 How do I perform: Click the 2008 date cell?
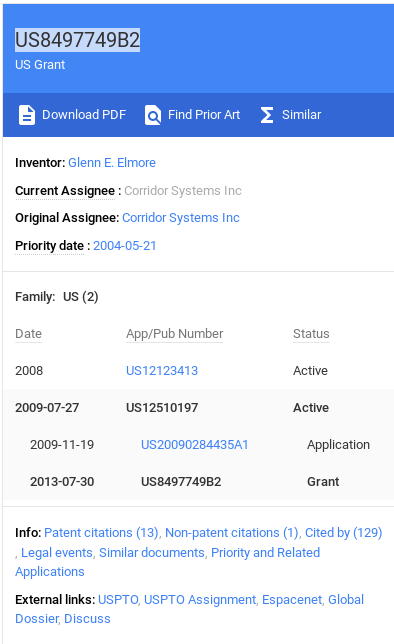click(29, 370)
